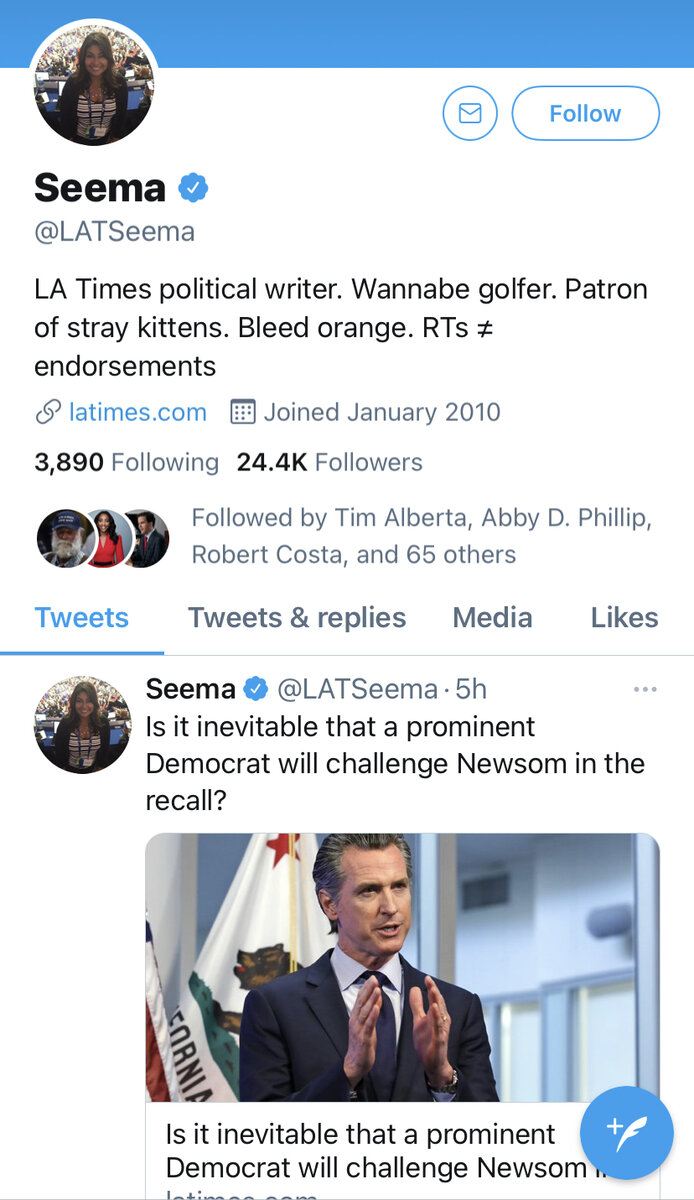
Task: Tap the link icon beside latimes.com
Action: (x=48, y=412)
